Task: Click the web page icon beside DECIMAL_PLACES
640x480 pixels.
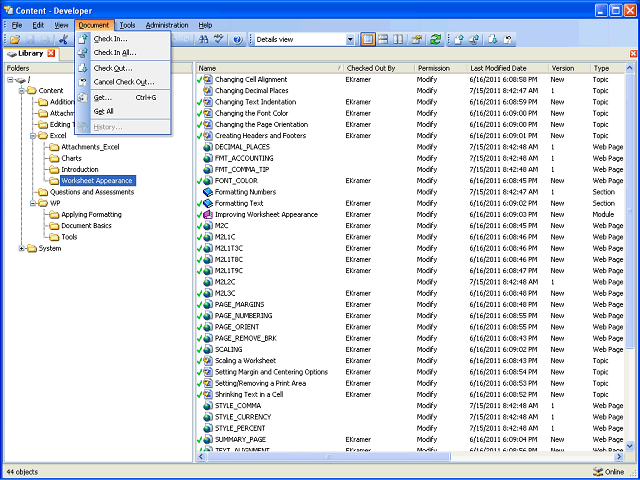Action: tap(208, 147)
